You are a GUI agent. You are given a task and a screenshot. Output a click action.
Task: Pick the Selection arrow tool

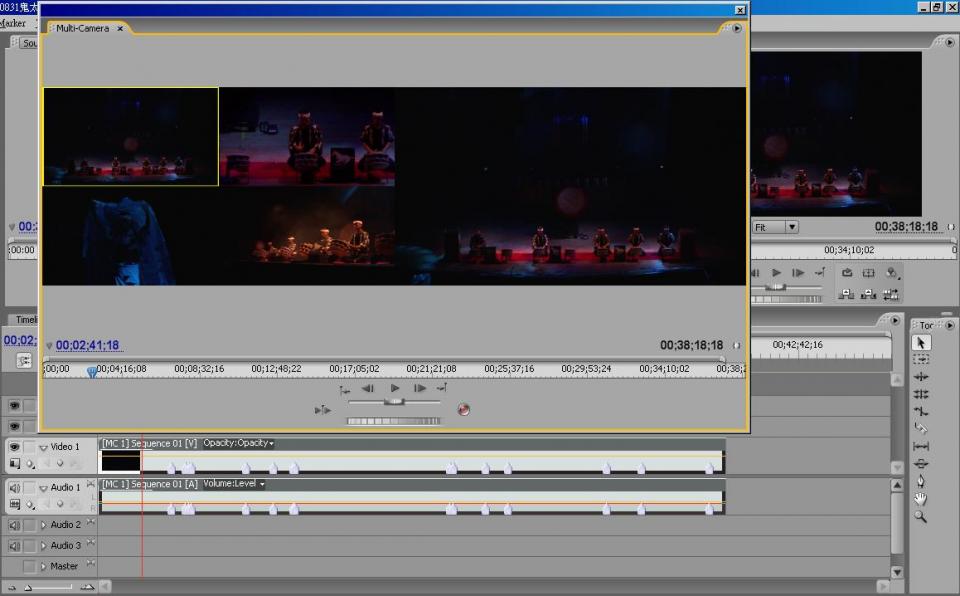(x=921, y=342)
